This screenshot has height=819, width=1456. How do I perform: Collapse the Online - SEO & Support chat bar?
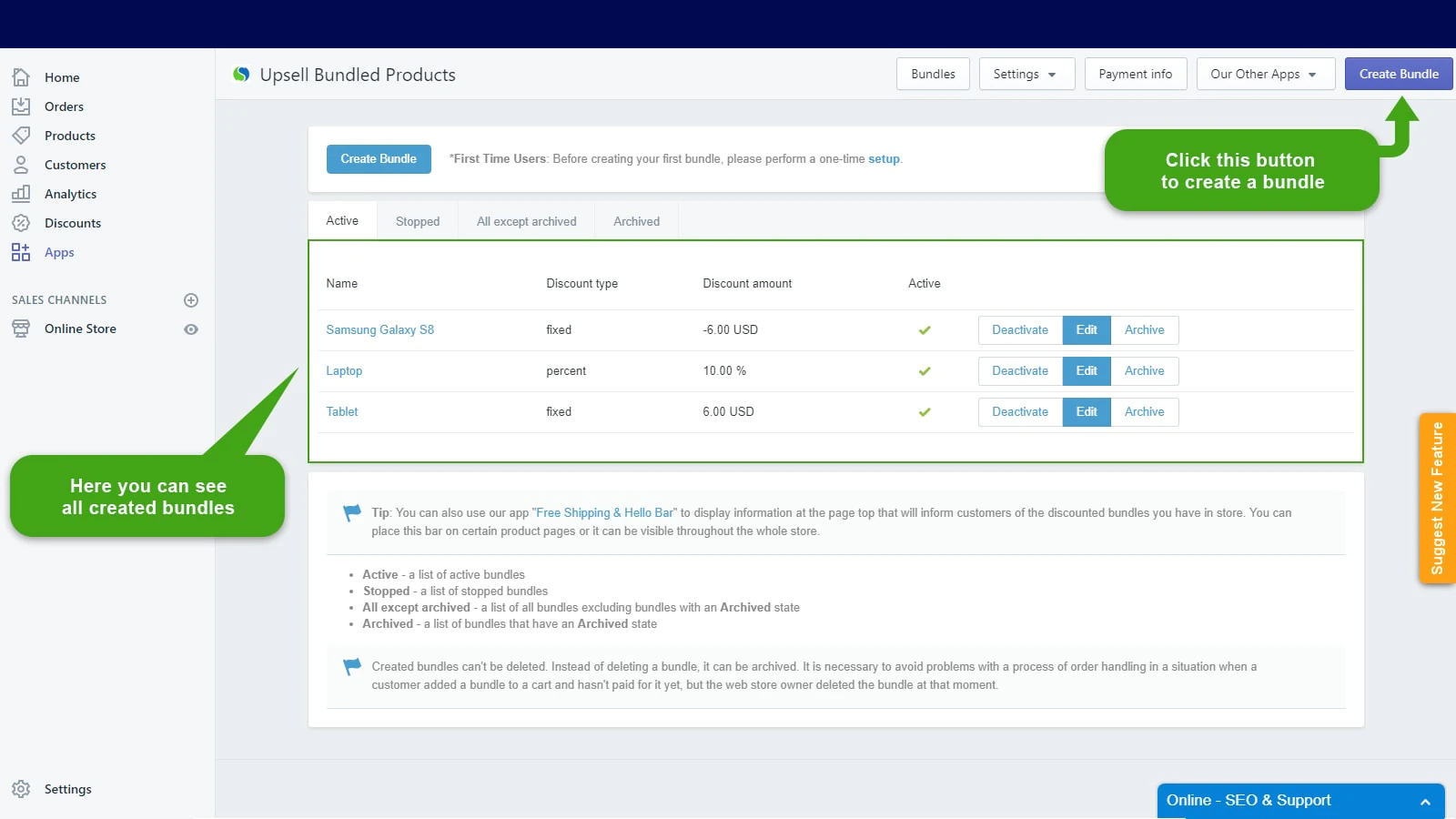pyautogui.click(x=1424, y=801)
